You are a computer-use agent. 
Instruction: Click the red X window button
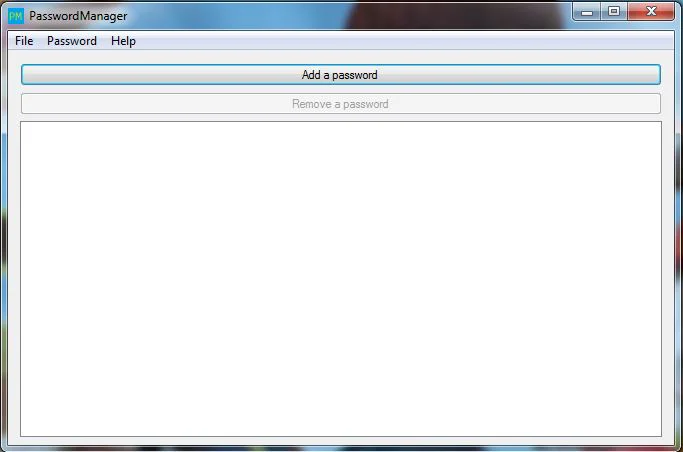[651, 12]
